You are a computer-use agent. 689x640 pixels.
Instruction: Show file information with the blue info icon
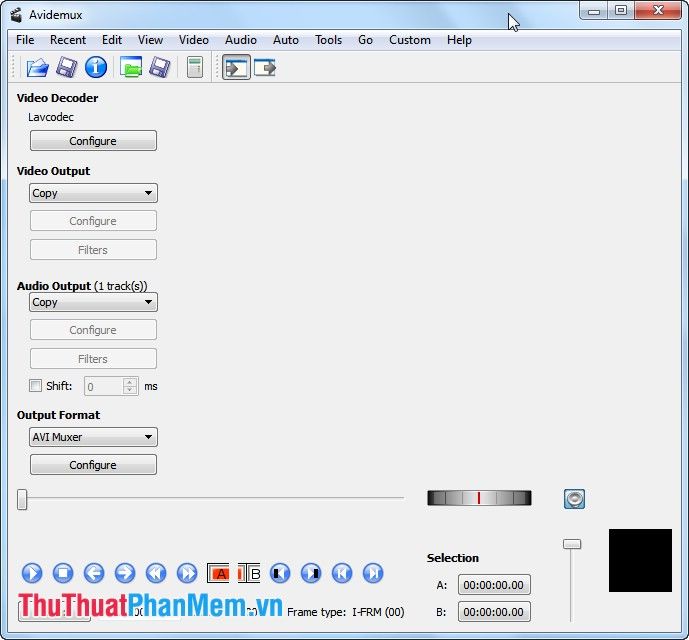click(96, 67)
